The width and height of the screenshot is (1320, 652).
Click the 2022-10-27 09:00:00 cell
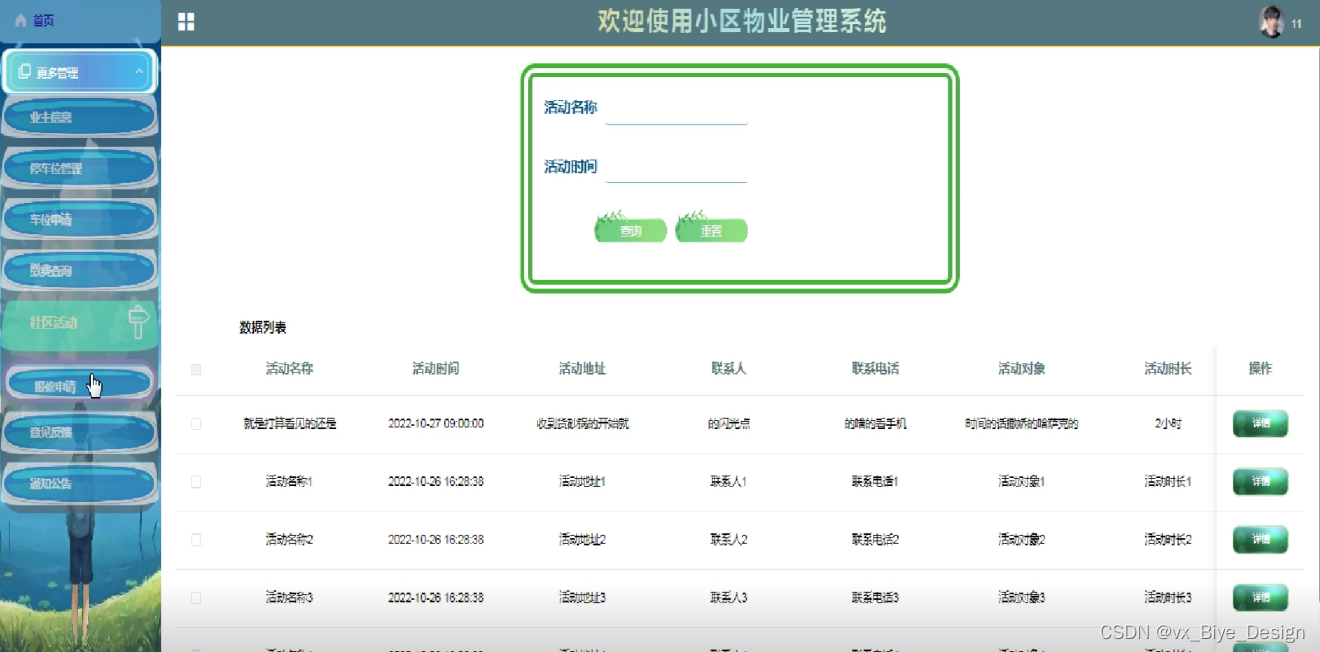point(436,424)
